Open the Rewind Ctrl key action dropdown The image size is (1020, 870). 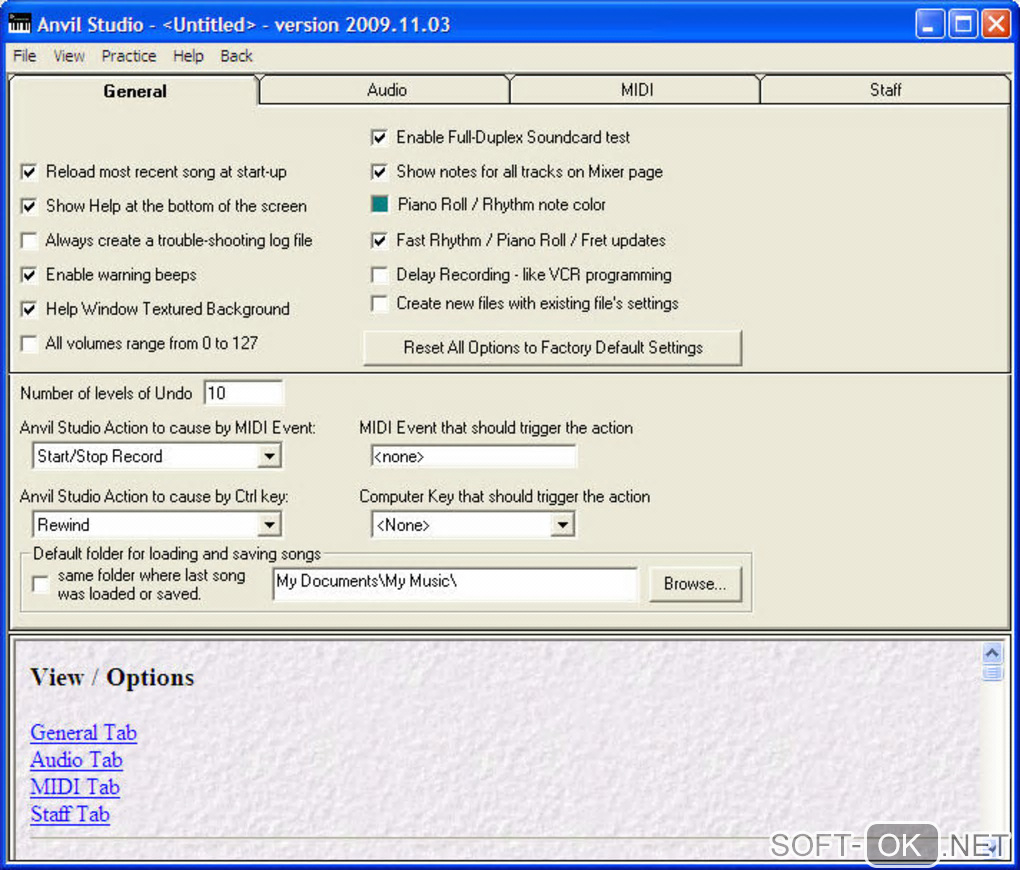click(x=270, y=524)
